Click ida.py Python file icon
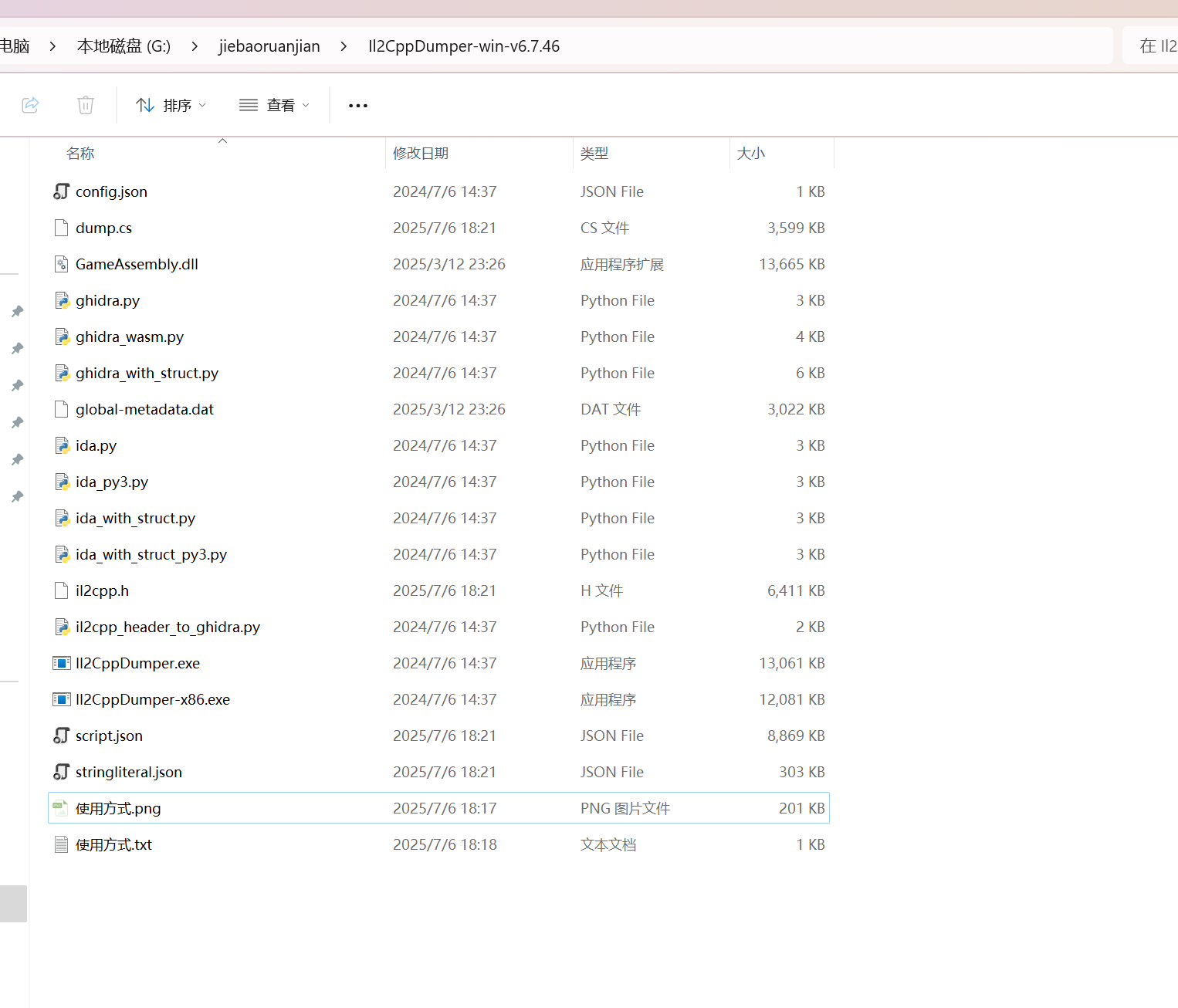 click(62, 445)
